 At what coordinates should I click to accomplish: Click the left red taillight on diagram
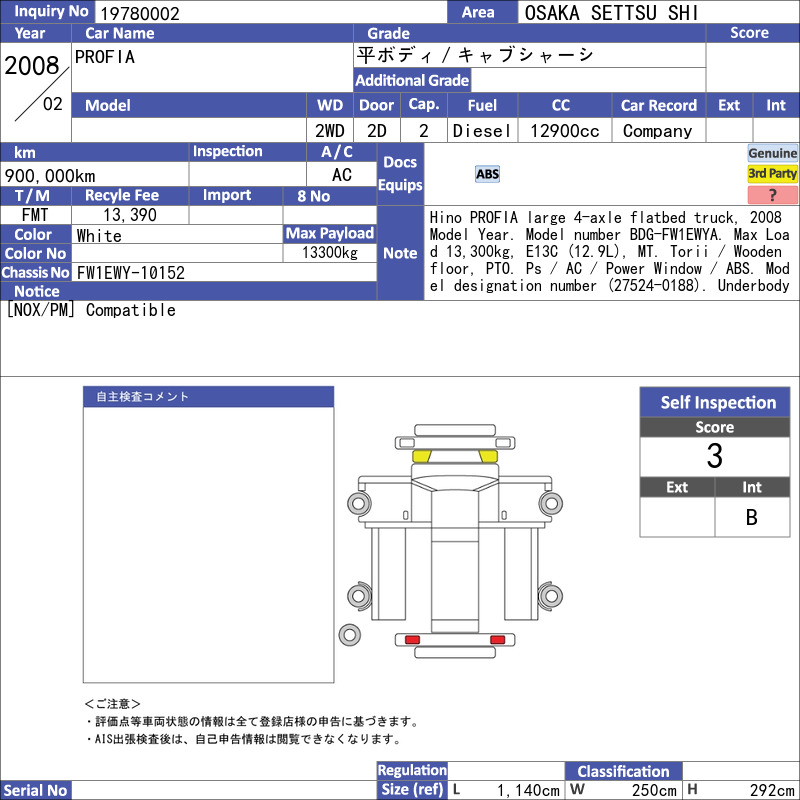click(x=412, y=640)
